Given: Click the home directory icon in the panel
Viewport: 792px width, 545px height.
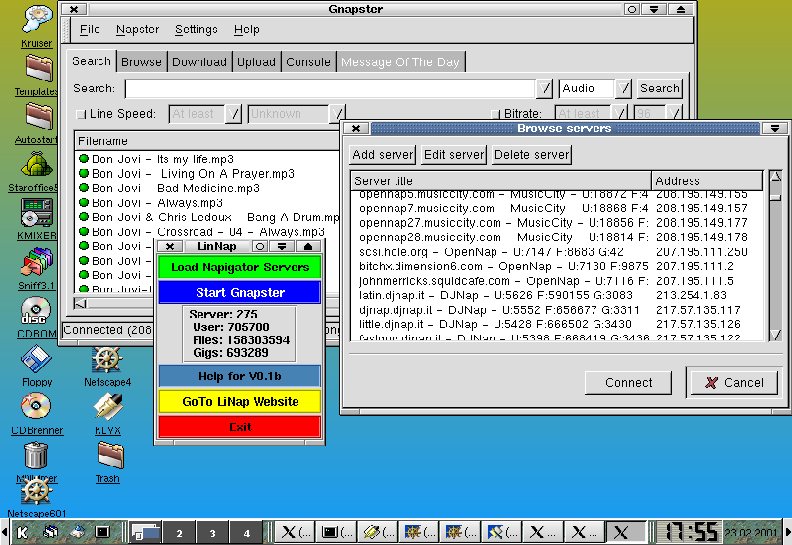Looking at the screenshot, I should (77, 532).
